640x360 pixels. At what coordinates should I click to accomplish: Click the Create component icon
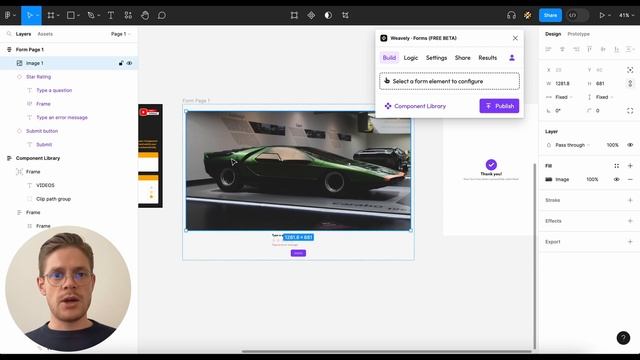311,16
